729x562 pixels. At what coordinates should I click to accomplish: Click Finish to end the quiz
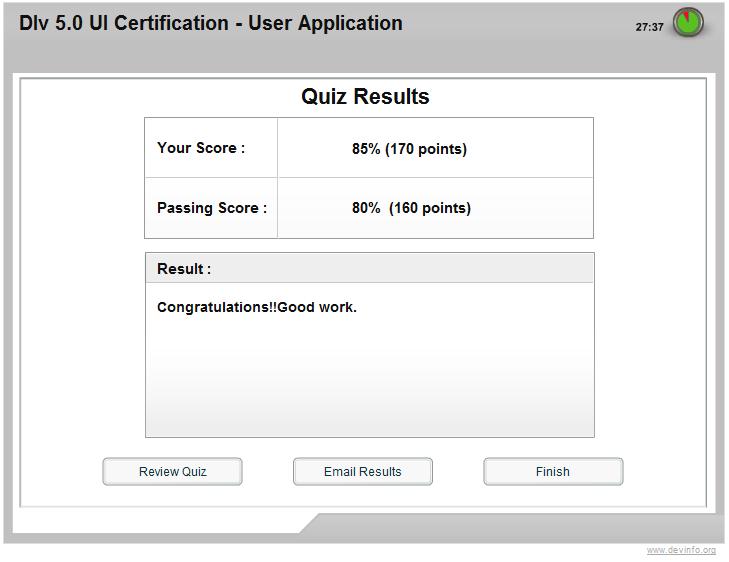[x=553, y=471]
